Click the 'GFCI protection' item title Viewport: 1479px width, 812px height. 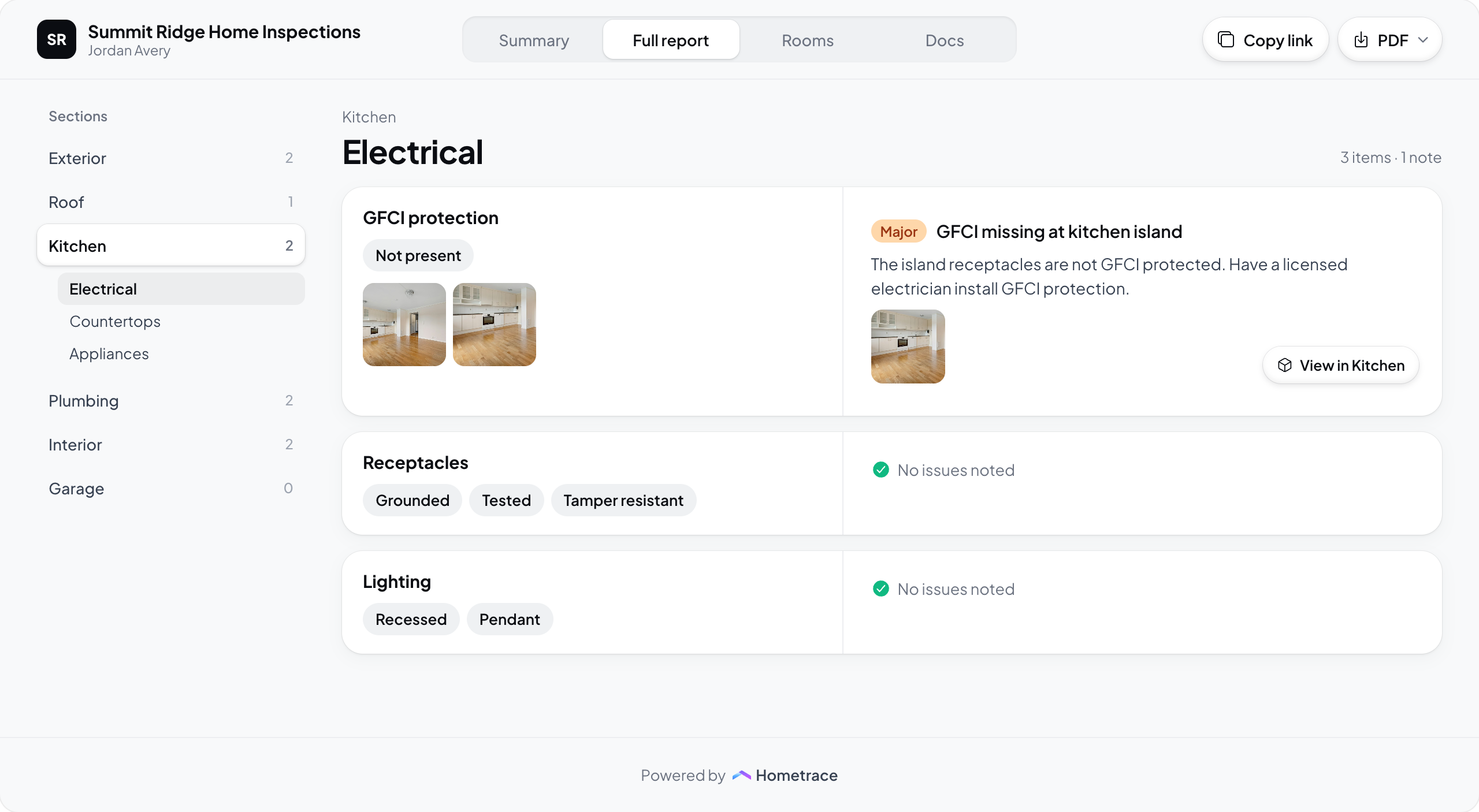pyautogui.click(x=430, y=218)
